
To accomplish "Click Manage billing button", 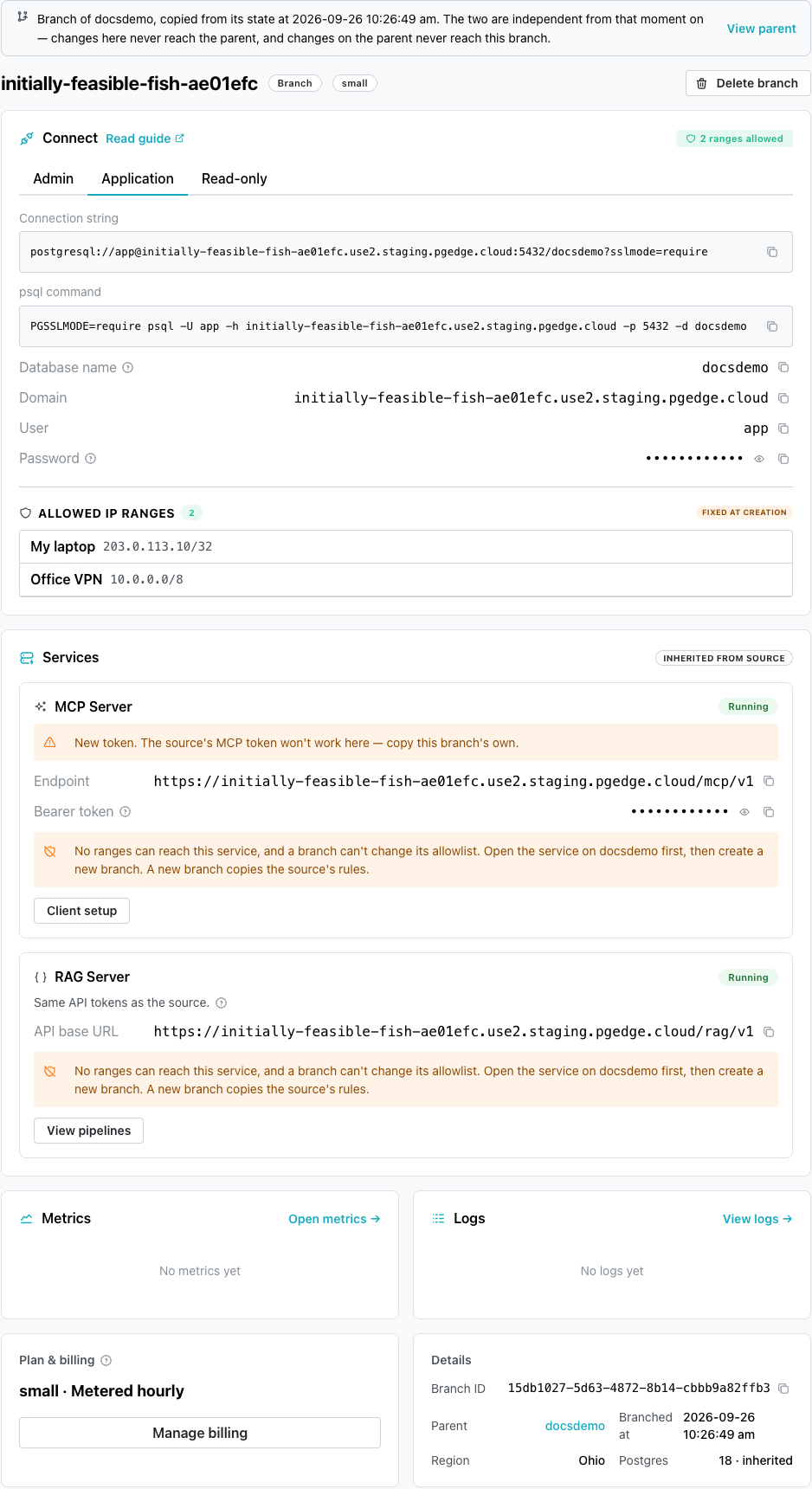I will click(200, 1433).
